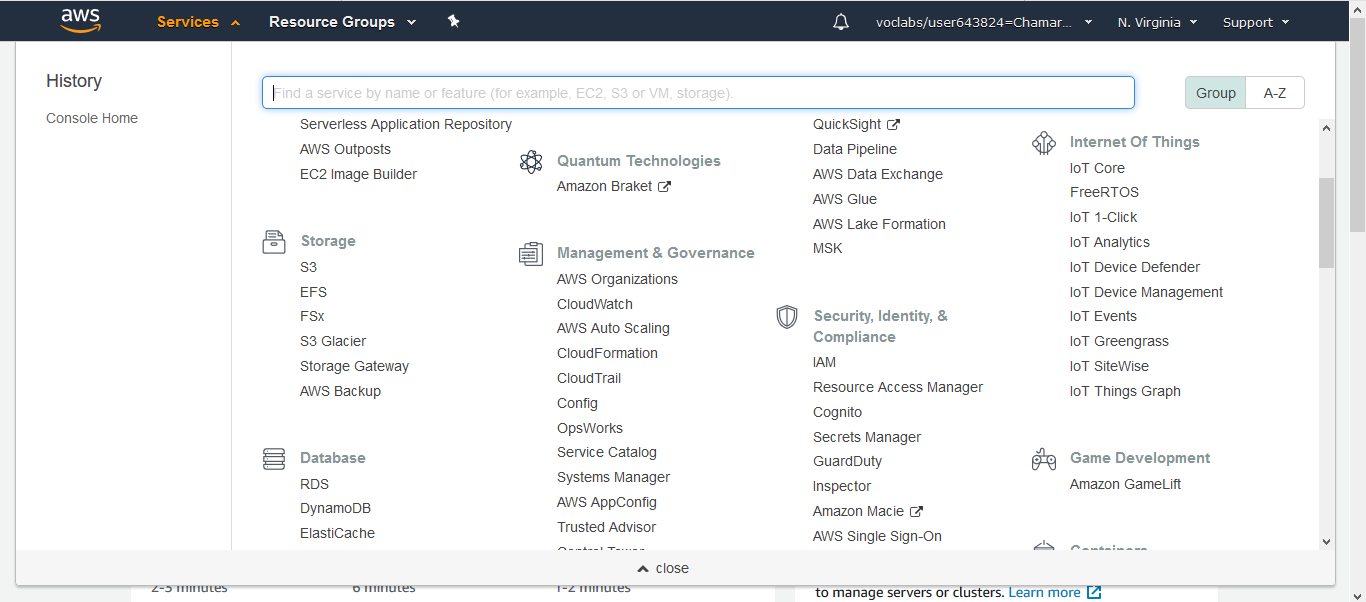Click the panel scrollbar up arrow

[1326, 128]
